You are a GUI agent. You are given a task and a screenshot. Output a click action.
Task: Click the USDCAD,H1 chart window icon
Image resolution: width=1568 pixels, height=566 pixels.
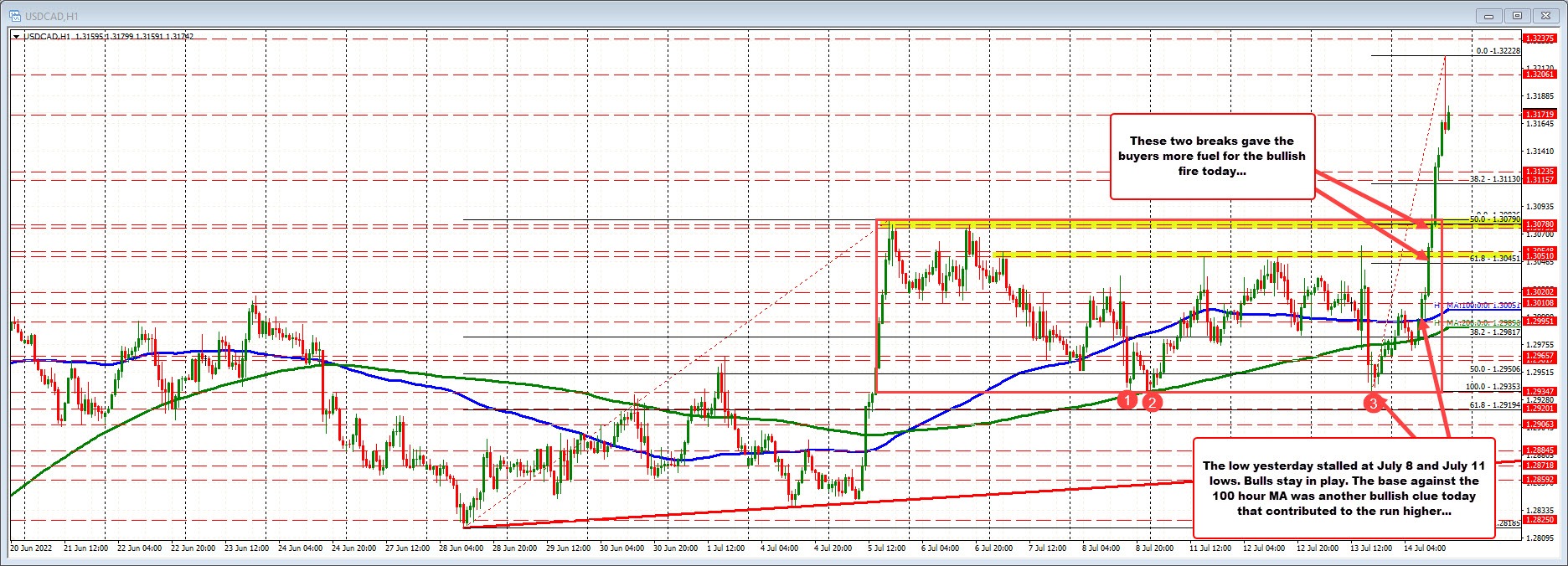[x=13, y=14]
